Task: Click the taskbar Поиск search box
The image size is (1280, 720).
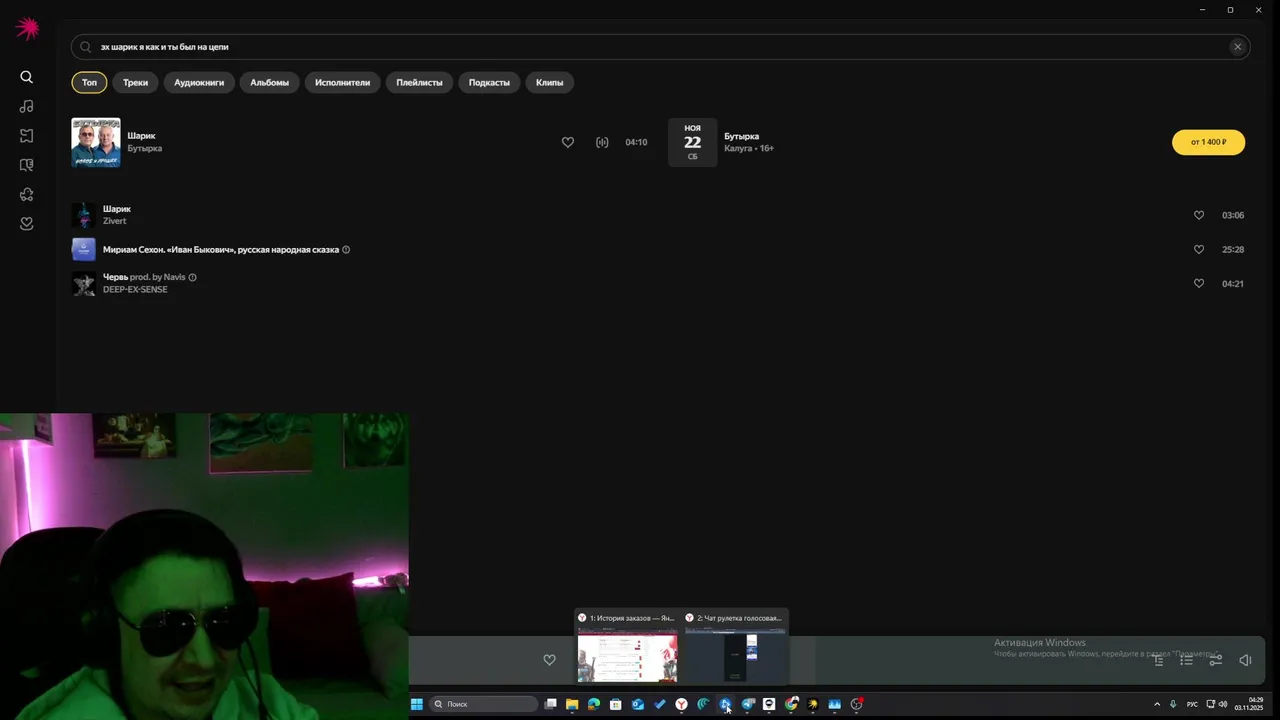Action: pyautogui.click(x=484, y=704)
